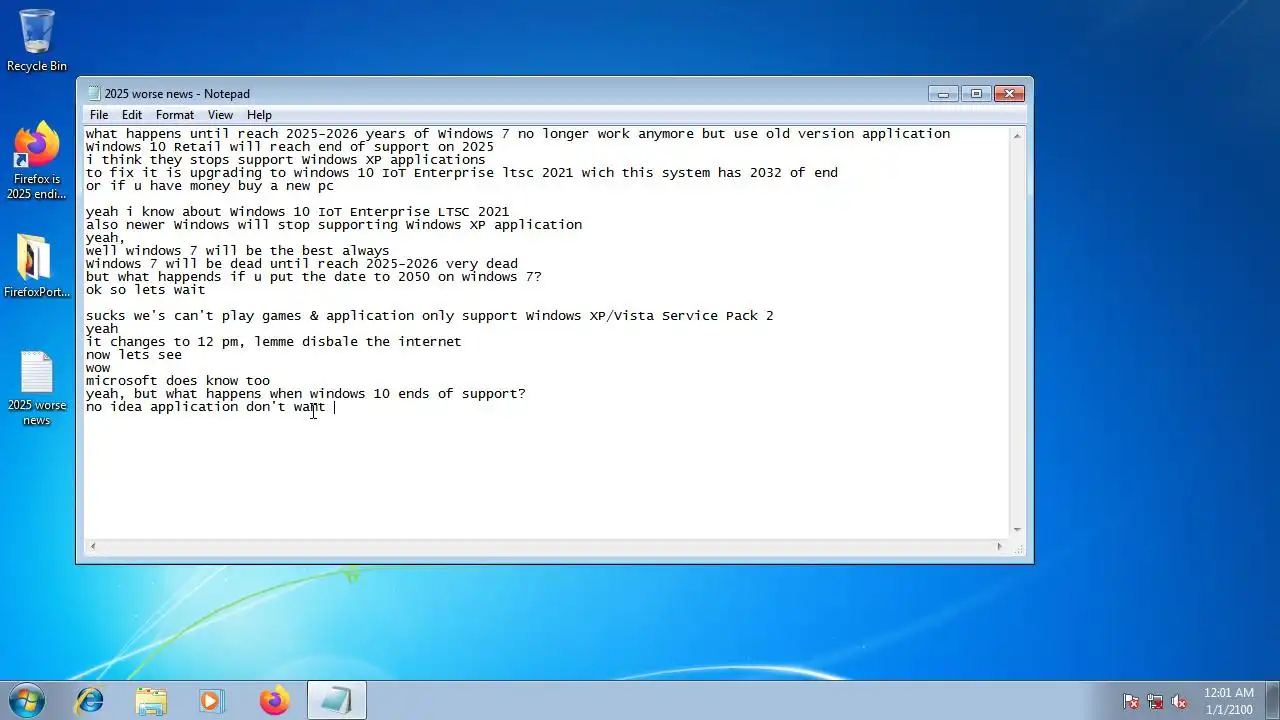The image size is (1280, 720).
Task: Open Windows Explorer from taskbar
Action: [x=151, y=700]
